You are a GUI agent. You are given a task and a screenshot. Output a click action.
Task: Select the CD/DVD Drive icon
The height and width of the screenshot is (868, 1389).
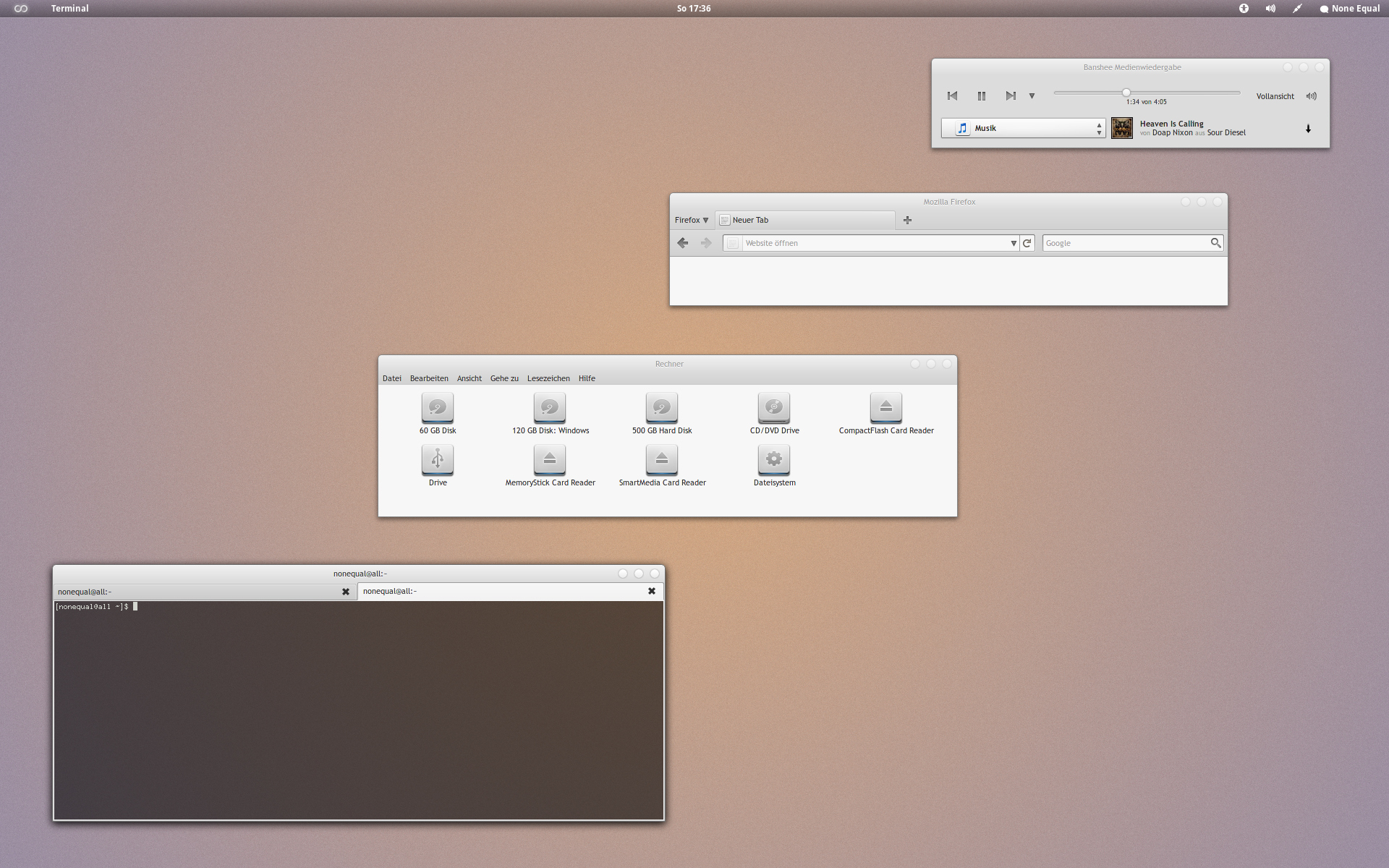[774, 408]
